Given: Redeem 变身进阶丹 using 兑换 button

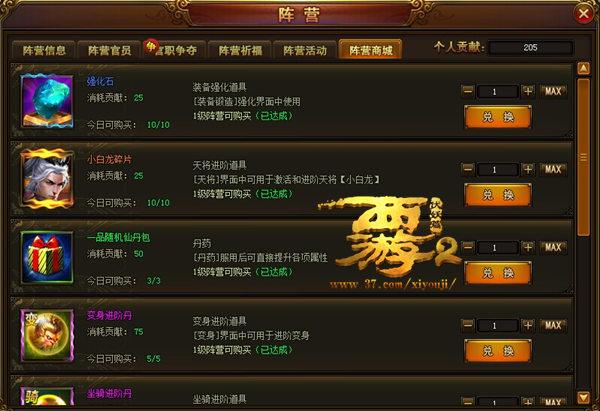Looking at the screenshot, I should [x=498, y=351].
